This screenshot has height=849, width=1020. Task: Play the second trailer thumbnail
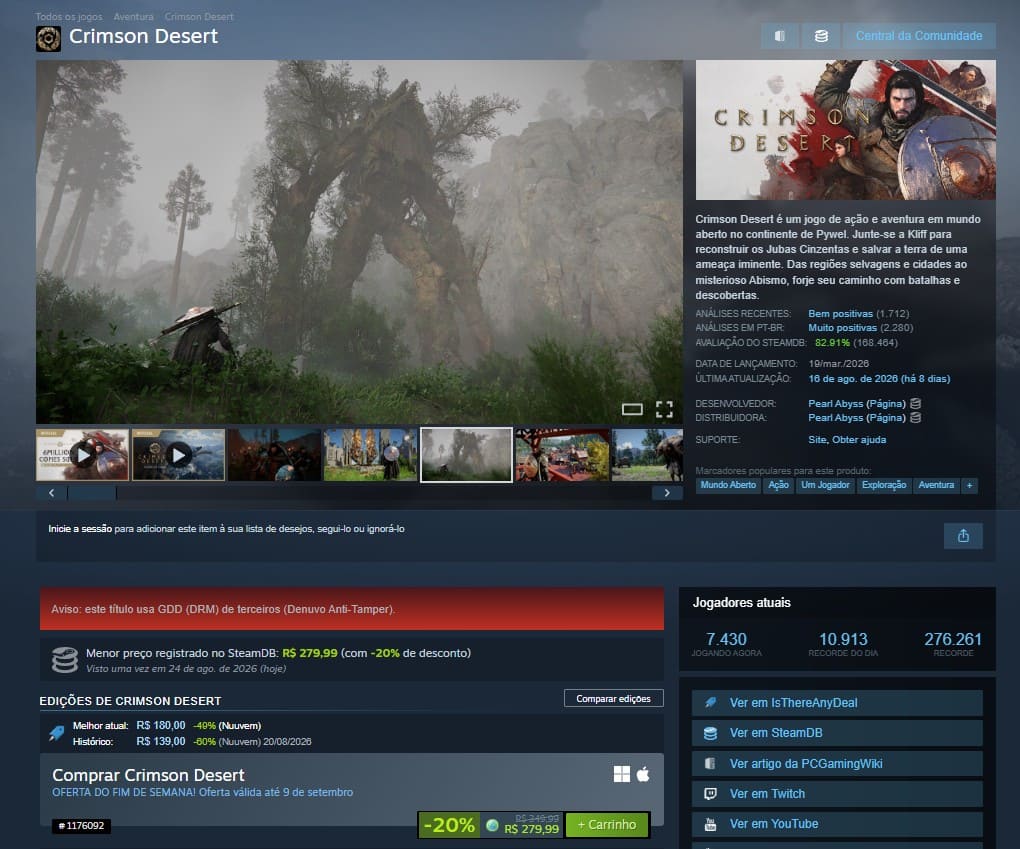(x=178, y=455)
